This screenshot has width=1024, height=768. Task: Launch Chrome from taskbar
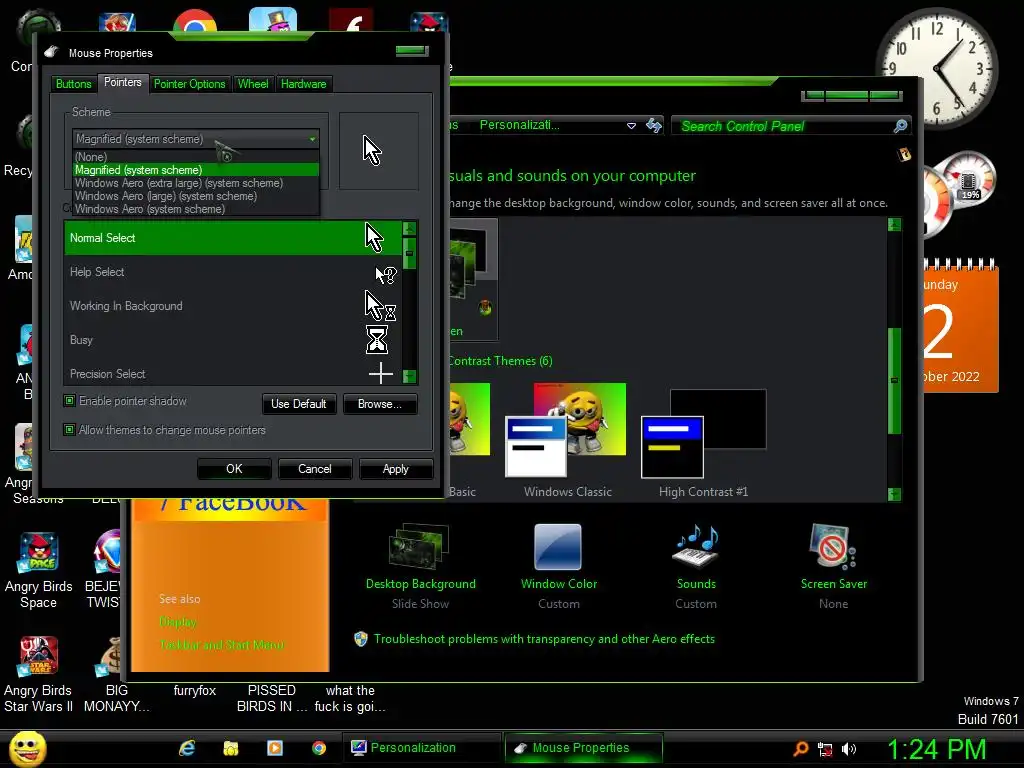click(x=319, y=748)
